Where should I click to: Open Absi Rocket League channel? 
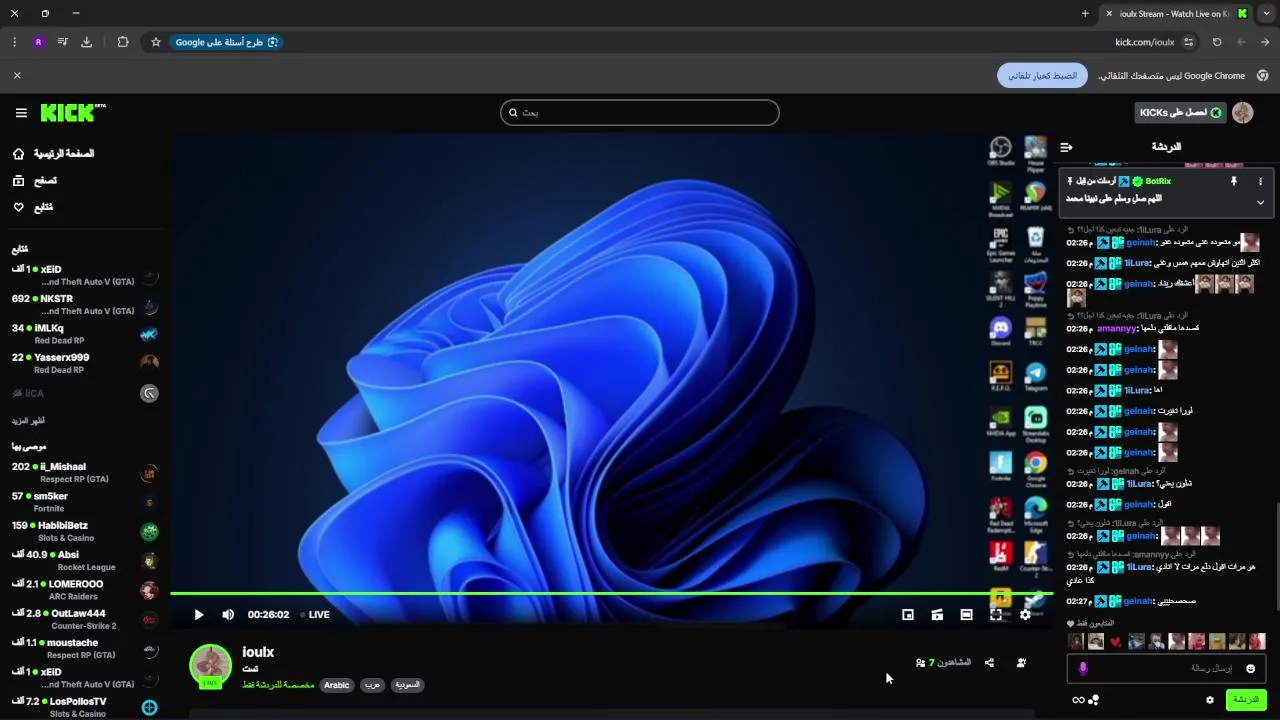85,561
